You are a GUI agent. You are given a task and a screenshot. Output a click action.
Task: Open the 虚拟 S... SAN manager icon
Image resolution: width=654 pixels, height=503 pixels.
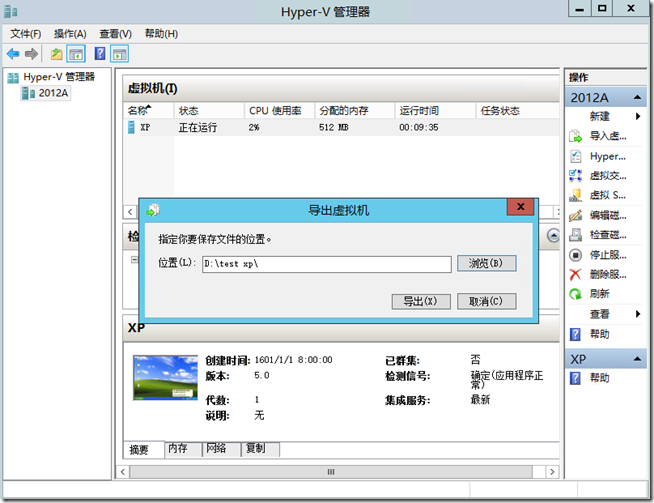click(x=576, y=195)
